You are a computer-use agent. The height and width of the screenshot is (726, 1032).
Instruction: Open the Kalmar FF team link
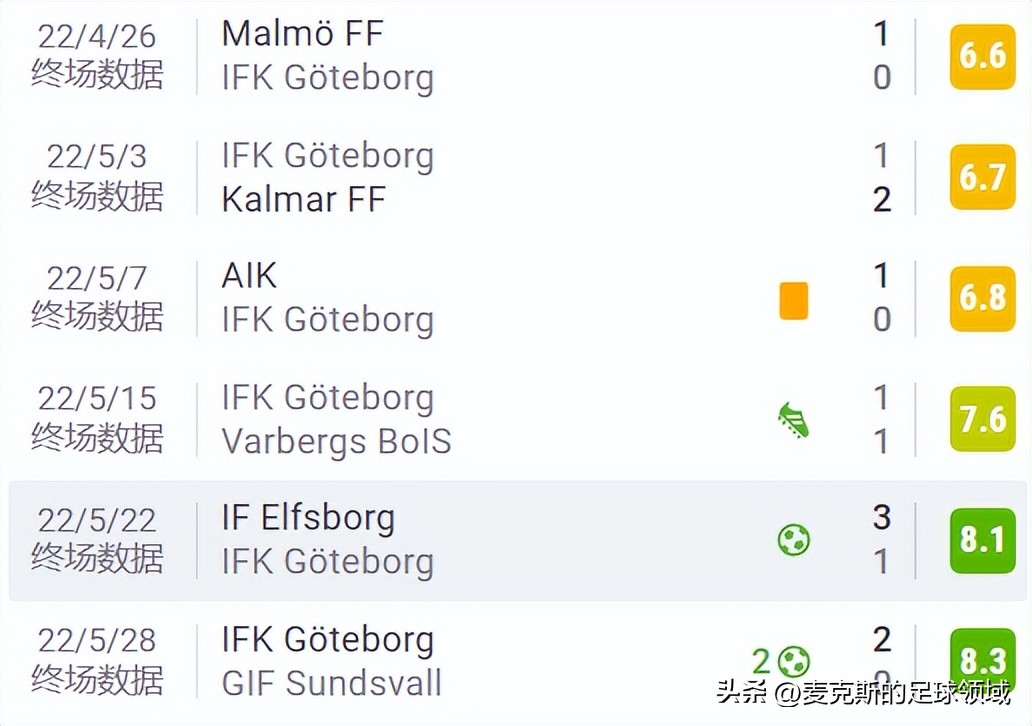303,199
